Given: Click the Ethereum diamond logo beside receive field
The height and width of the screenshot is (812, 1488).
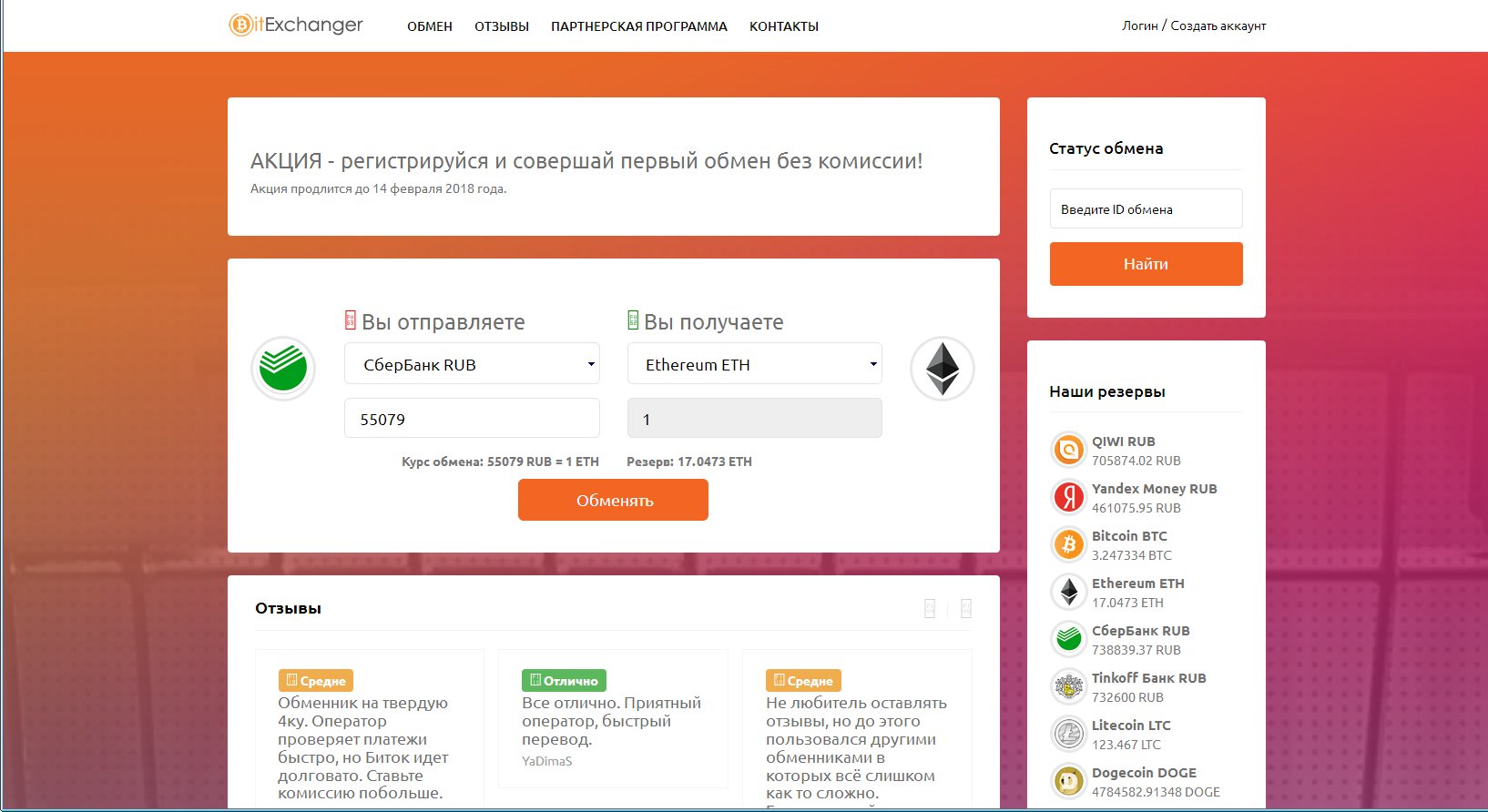Looking at the screenshot, I should tap(943, 369).
